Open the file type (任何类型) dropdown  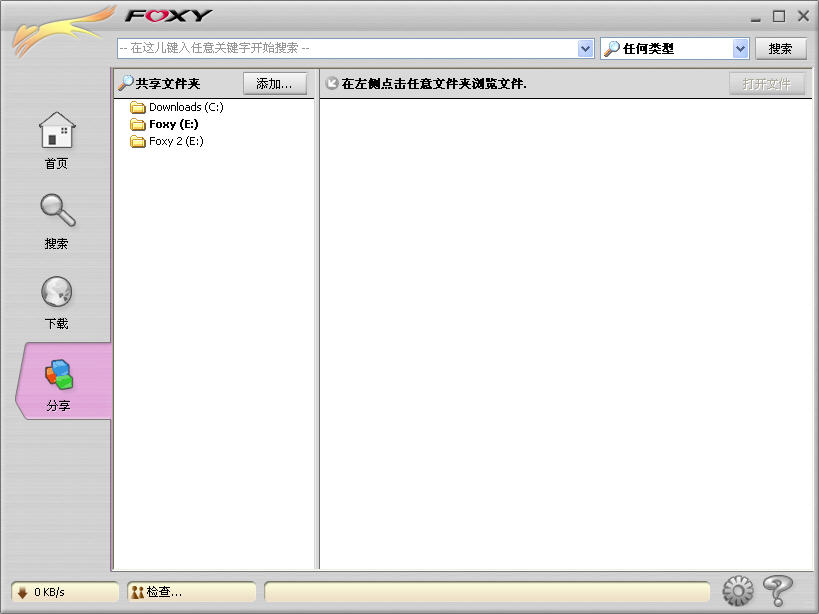[x=740, y=48]
